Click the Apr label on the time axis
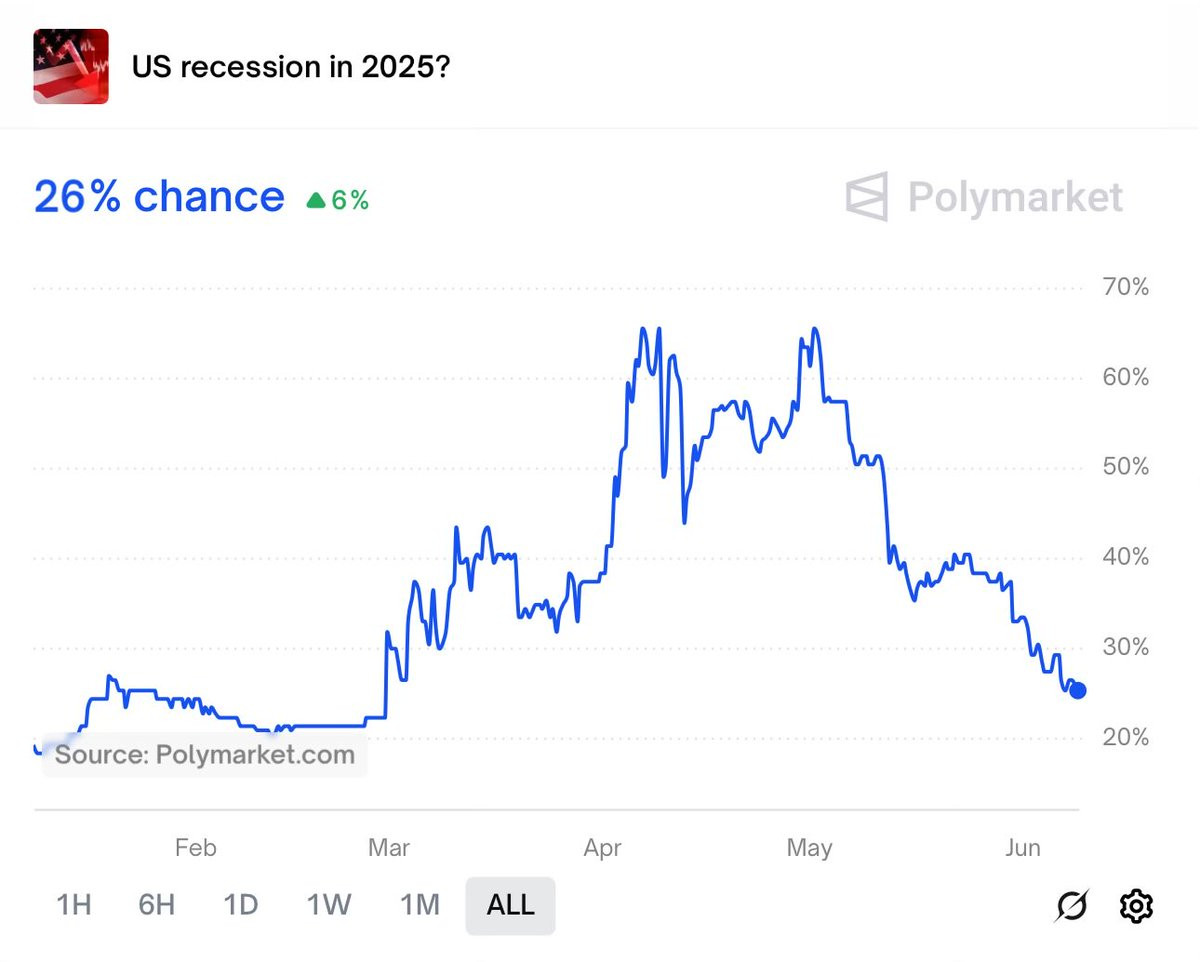Screen dimensions: 1200x962 coord(603,848)
